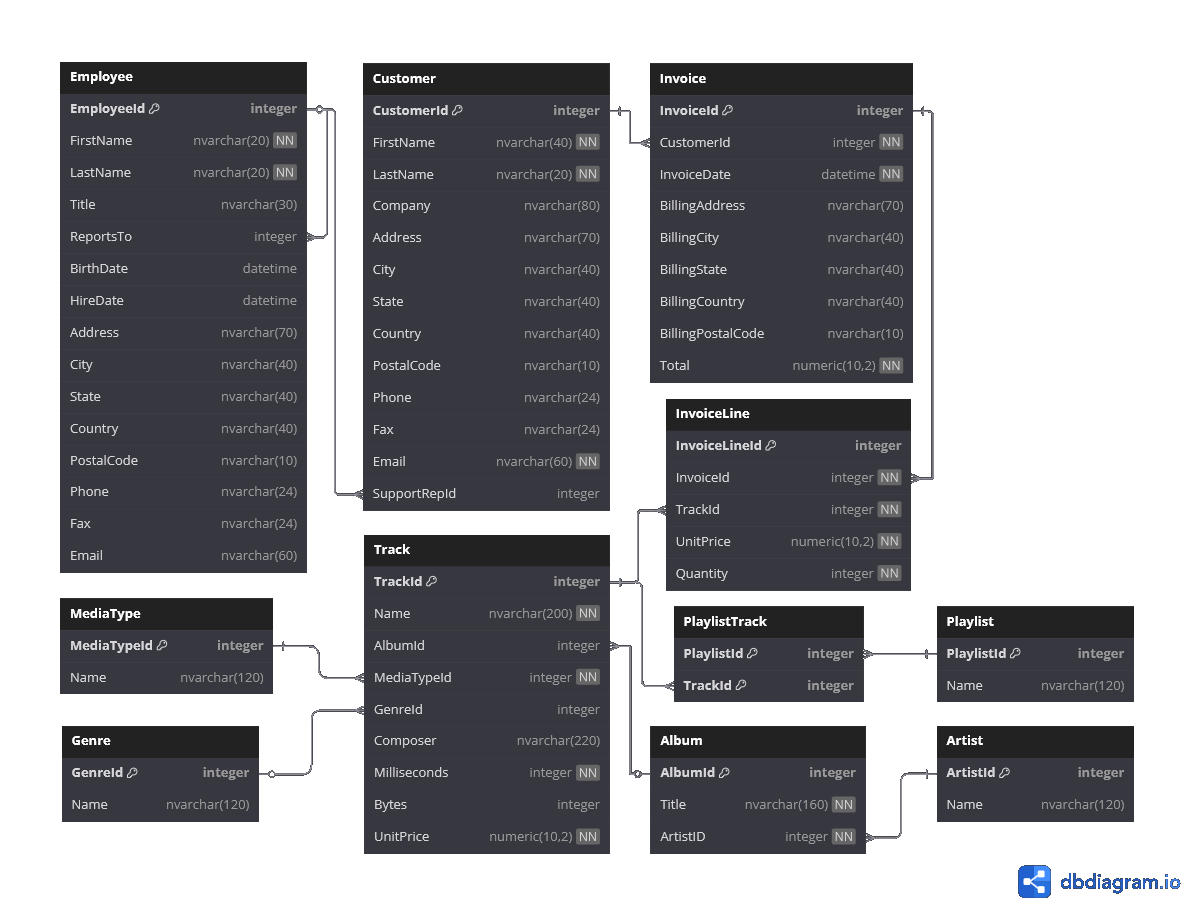Click the BillingPostalCode field in Invoice
1198x924 pixels.
(781, 333)
